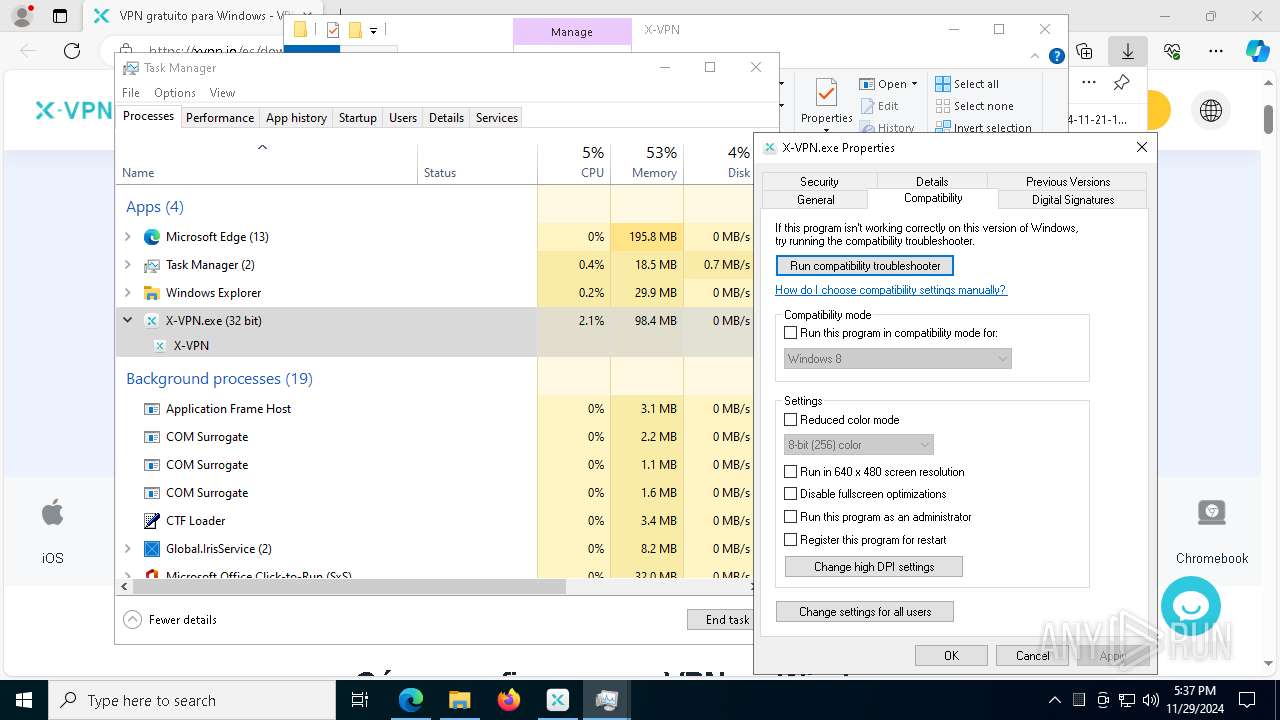Expand the Task Manager (2) process group
This screenshot has height=720, width=1280.
(127, 265)
